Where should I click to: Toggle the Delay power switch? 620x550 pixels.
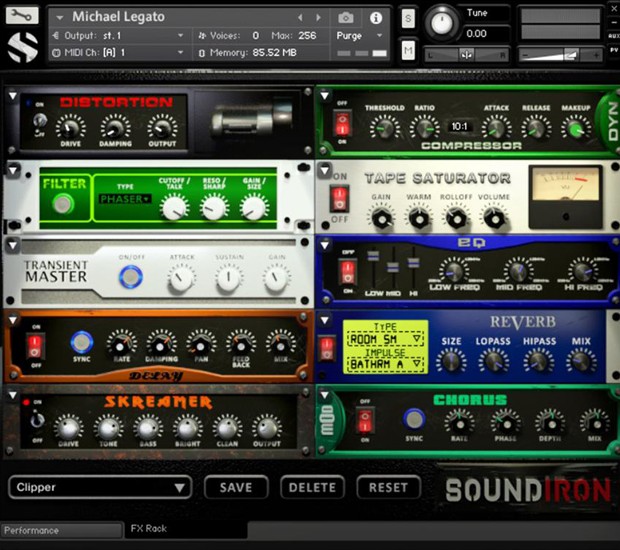(35, 346)
